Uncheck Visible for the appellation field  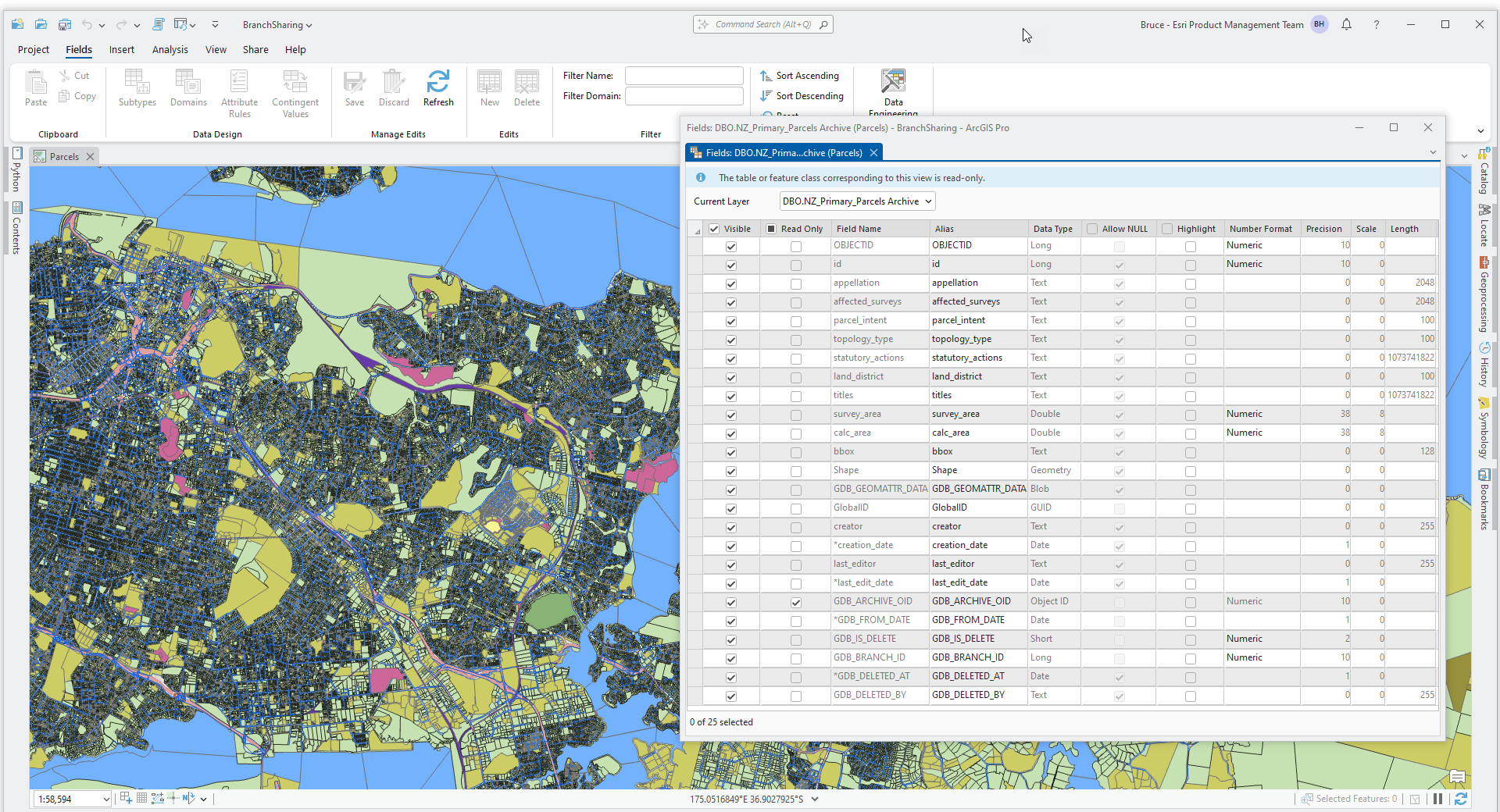point(730,283)
